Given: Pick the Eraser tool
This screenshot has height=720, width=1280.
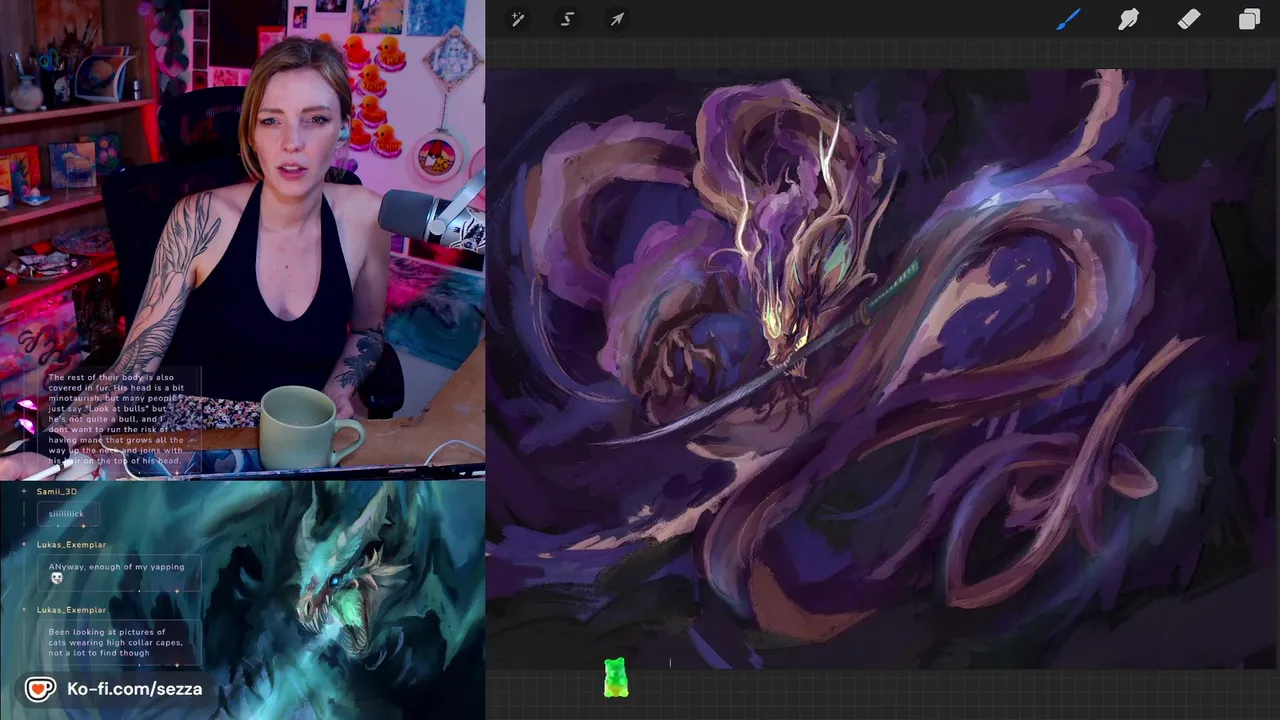Looking at the screenshot, I should pyautogui.click(x=1188, y=19).
